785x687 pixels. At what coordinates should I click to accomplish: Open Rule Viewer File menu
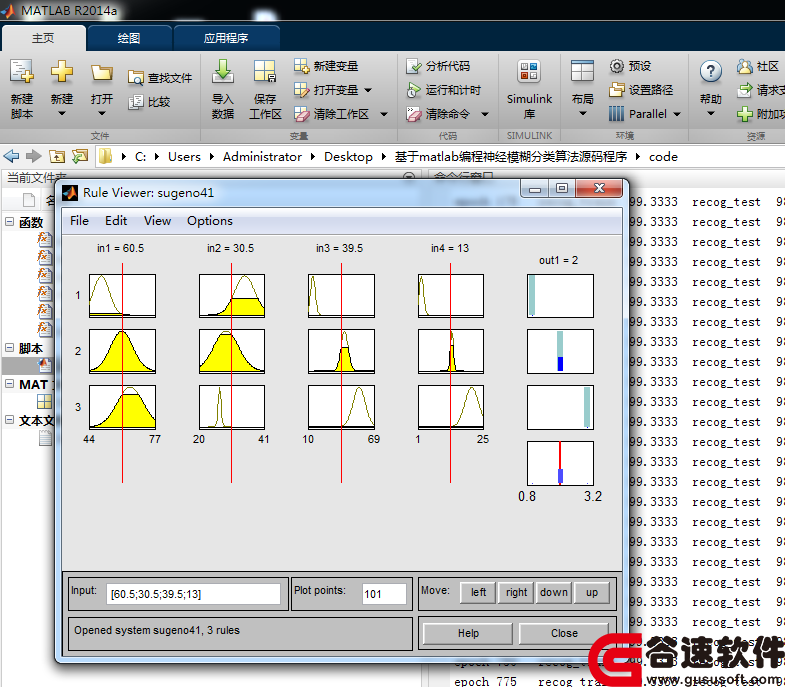tap(79, 221)
